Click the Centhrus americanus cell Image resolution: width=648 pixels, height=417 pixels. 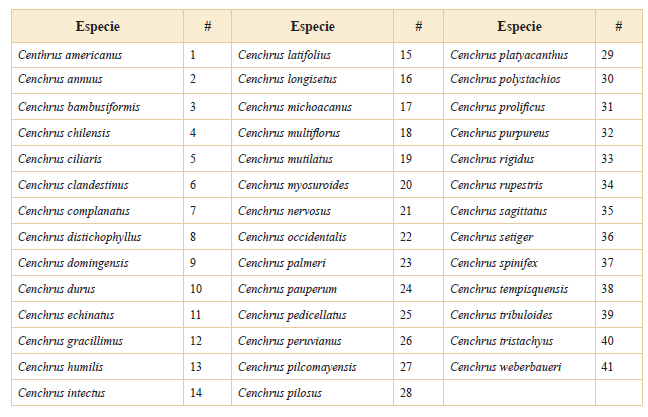(x=98, y=55)
